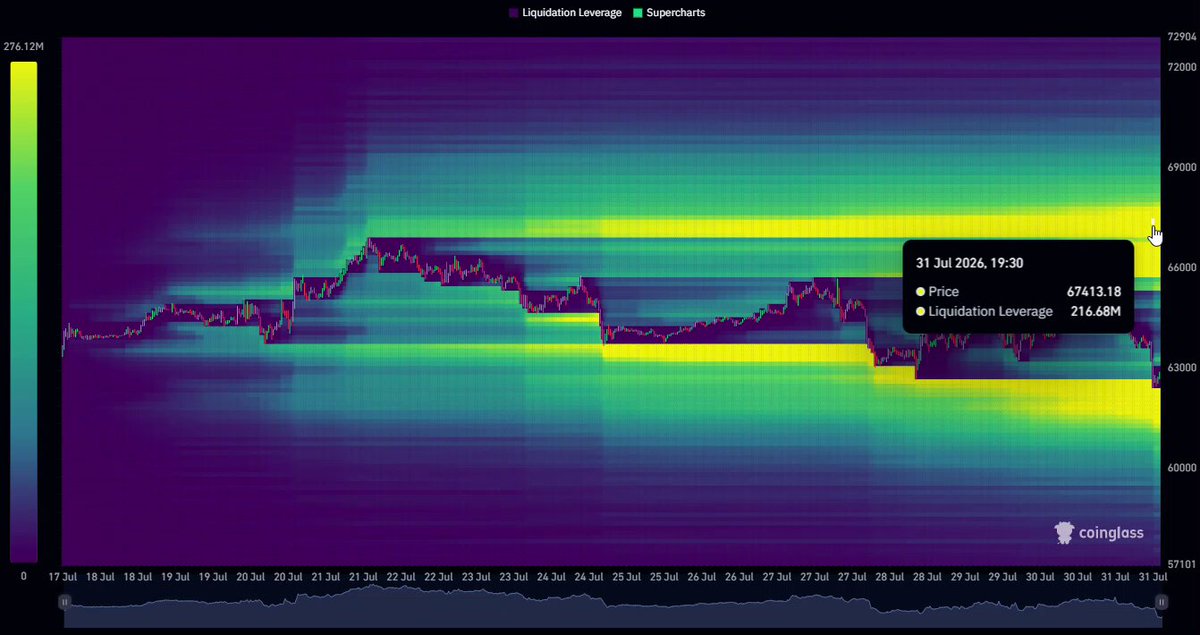Click the tooltip price value 67413.18
The image size is (1200, 635).
tap(1094, 292)
